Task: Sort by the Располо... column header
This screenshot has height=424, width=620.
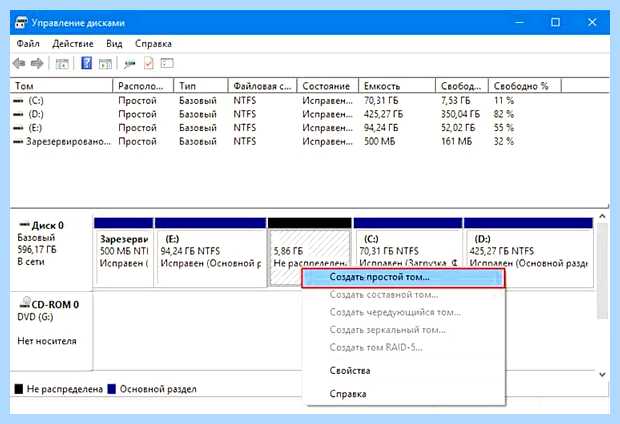Action: click(x=143, y=86)
